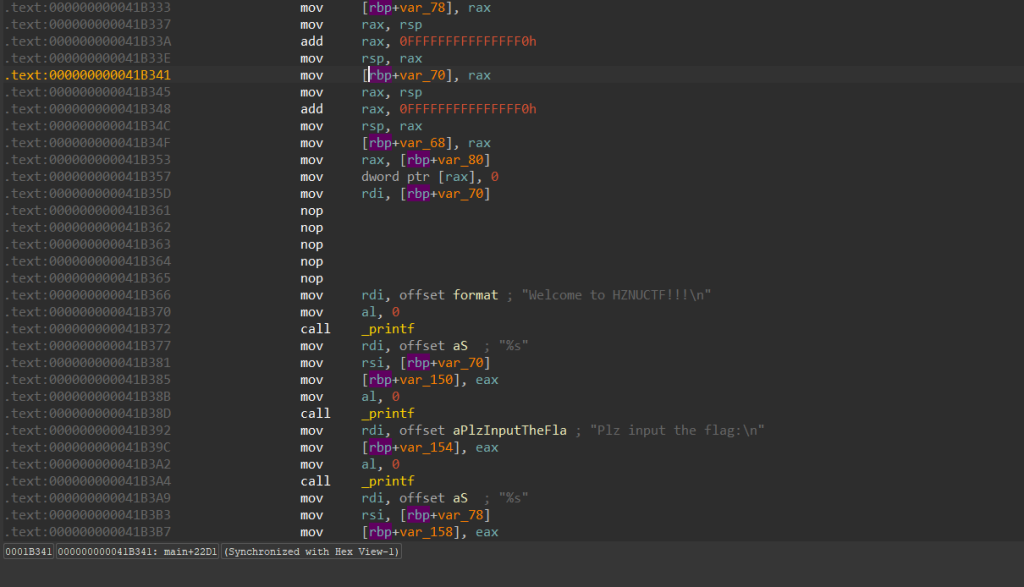Select the offset format operand
This screenshot has height=587, width=1024.
coord(449,295)
